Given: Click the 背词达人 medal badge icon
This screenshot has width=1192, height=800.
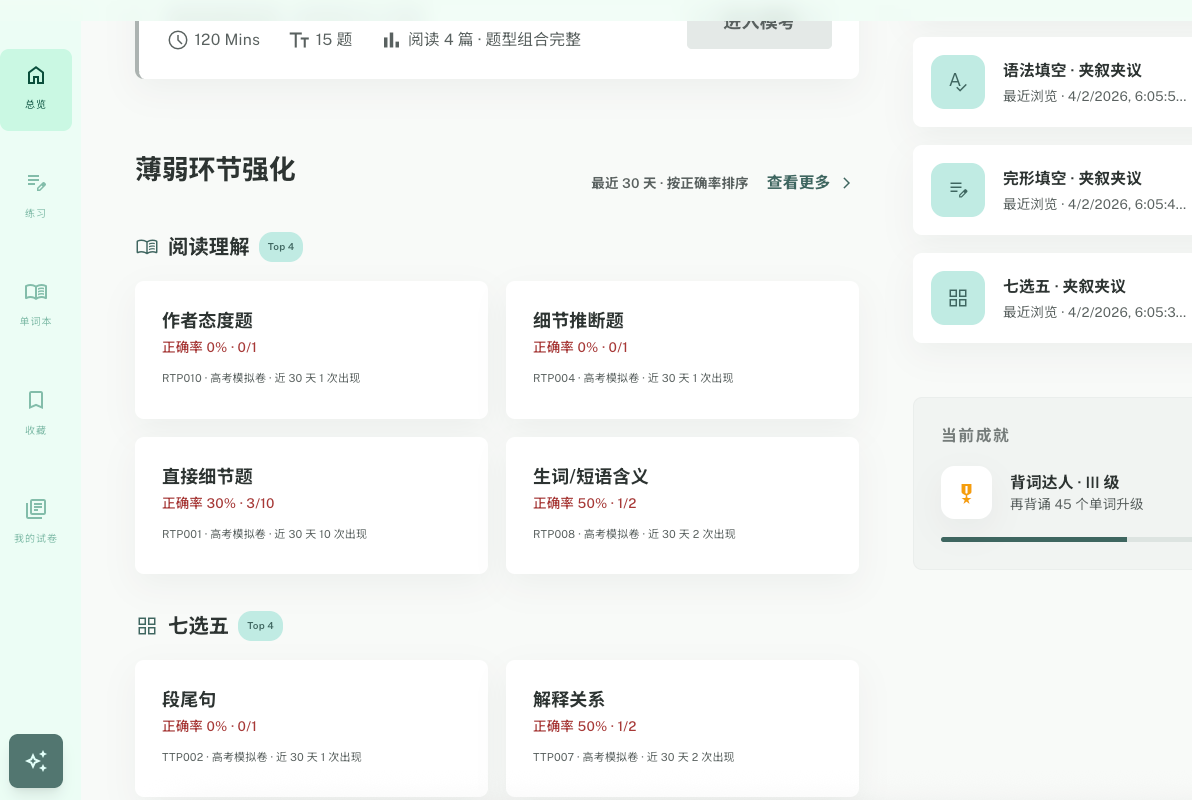Looking at the screenshot, I should (966, 493).
